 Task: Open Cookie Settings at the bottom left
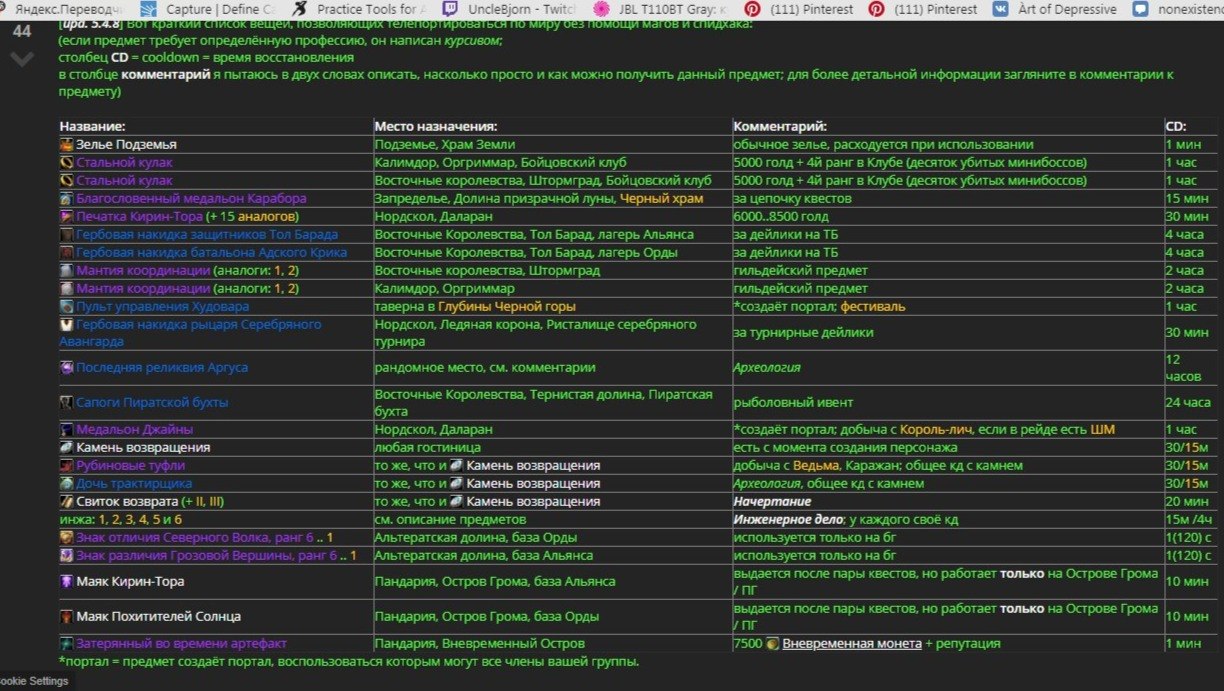tap(34, 682)
